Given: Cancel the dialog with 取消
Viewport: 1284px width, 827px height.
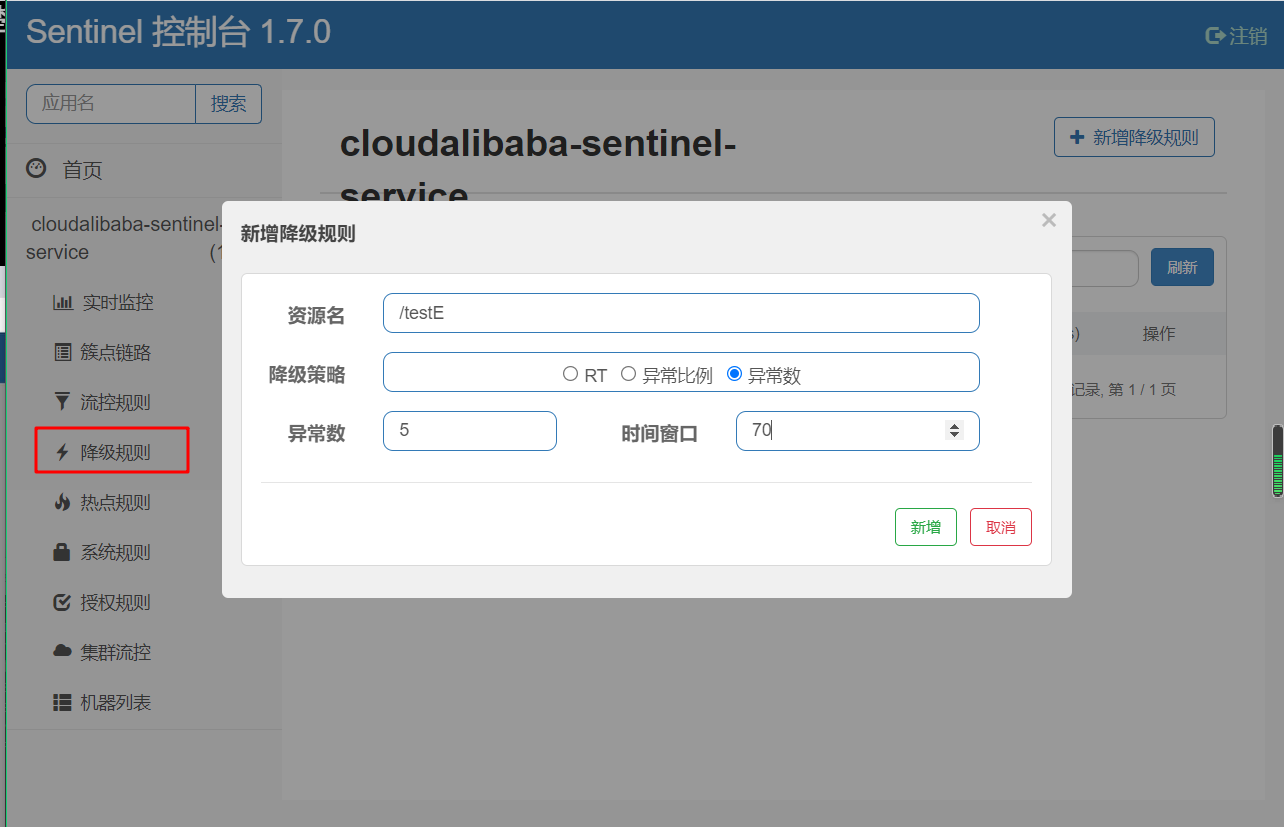Looking at the screenshot, I should click(x=1001, y=527).
